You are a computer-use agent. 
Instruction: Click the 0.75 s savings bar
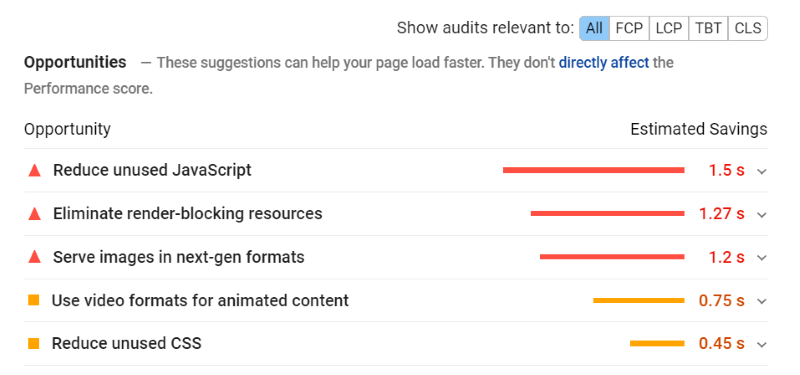coord(639,301)
